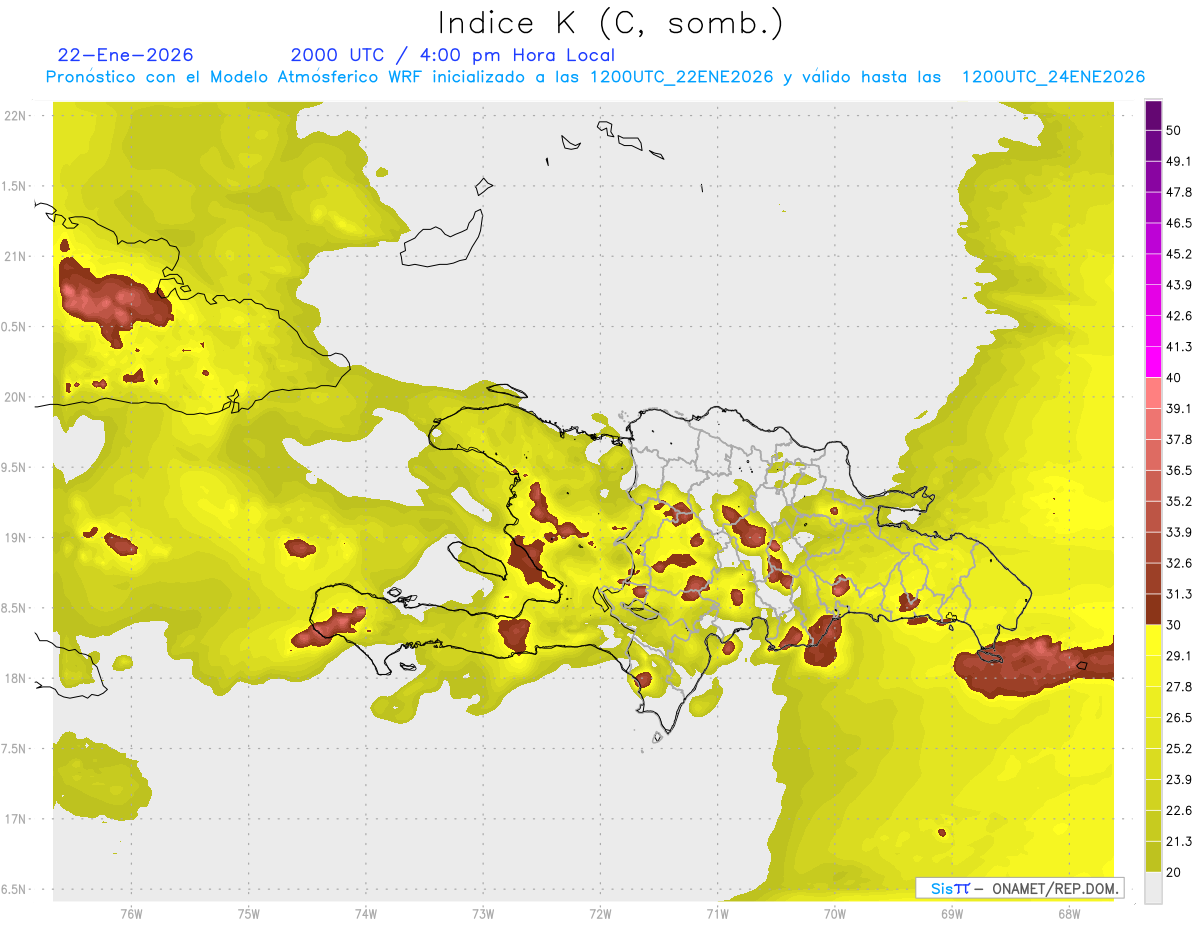Viewport: 1200px width, 927px height.
Task: Click the "19N" latitude label
Action: click(x=14, y=537)
